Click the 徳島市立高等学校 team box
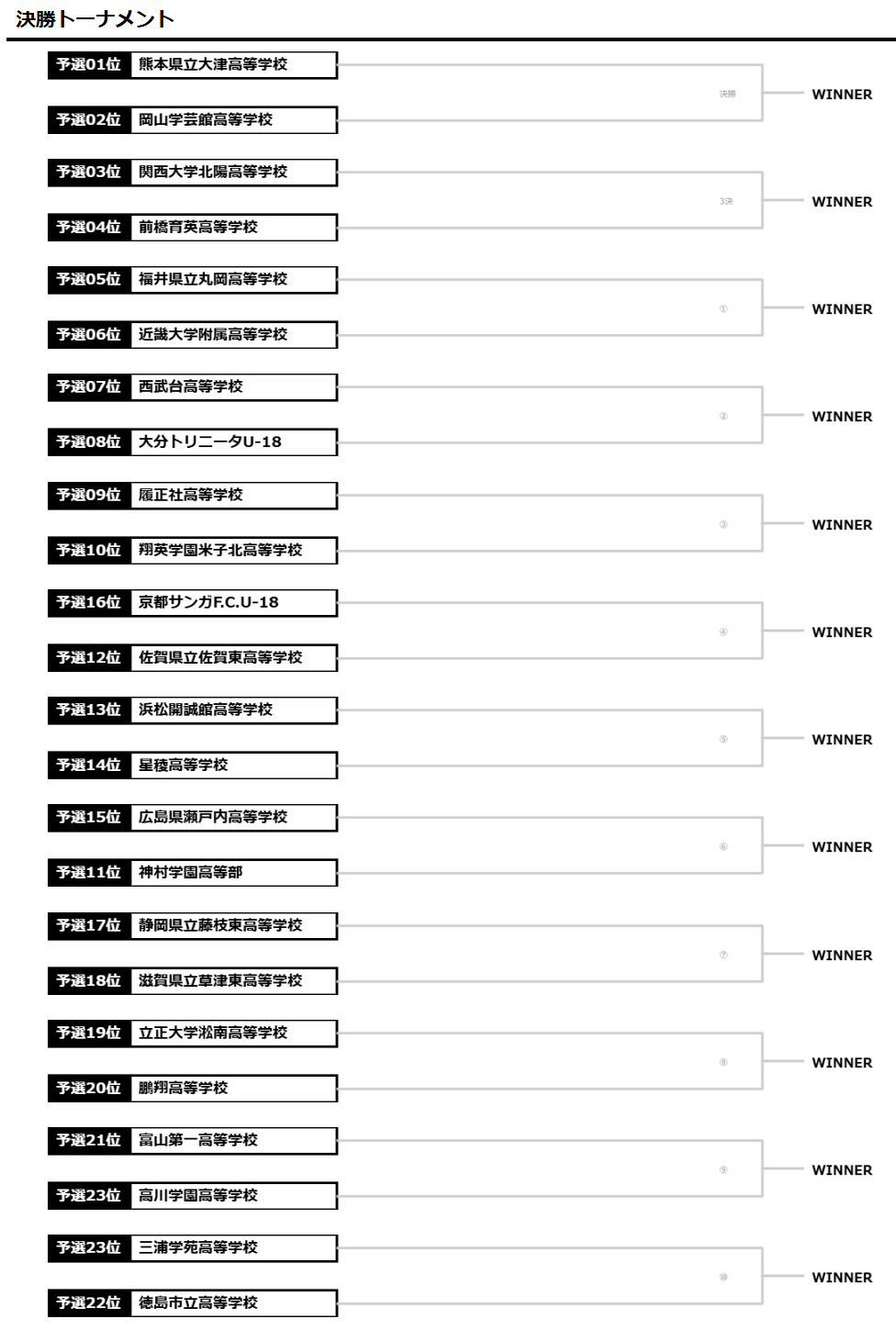The height and width of the screenshot is (1330, 896). click(233, 1302)
